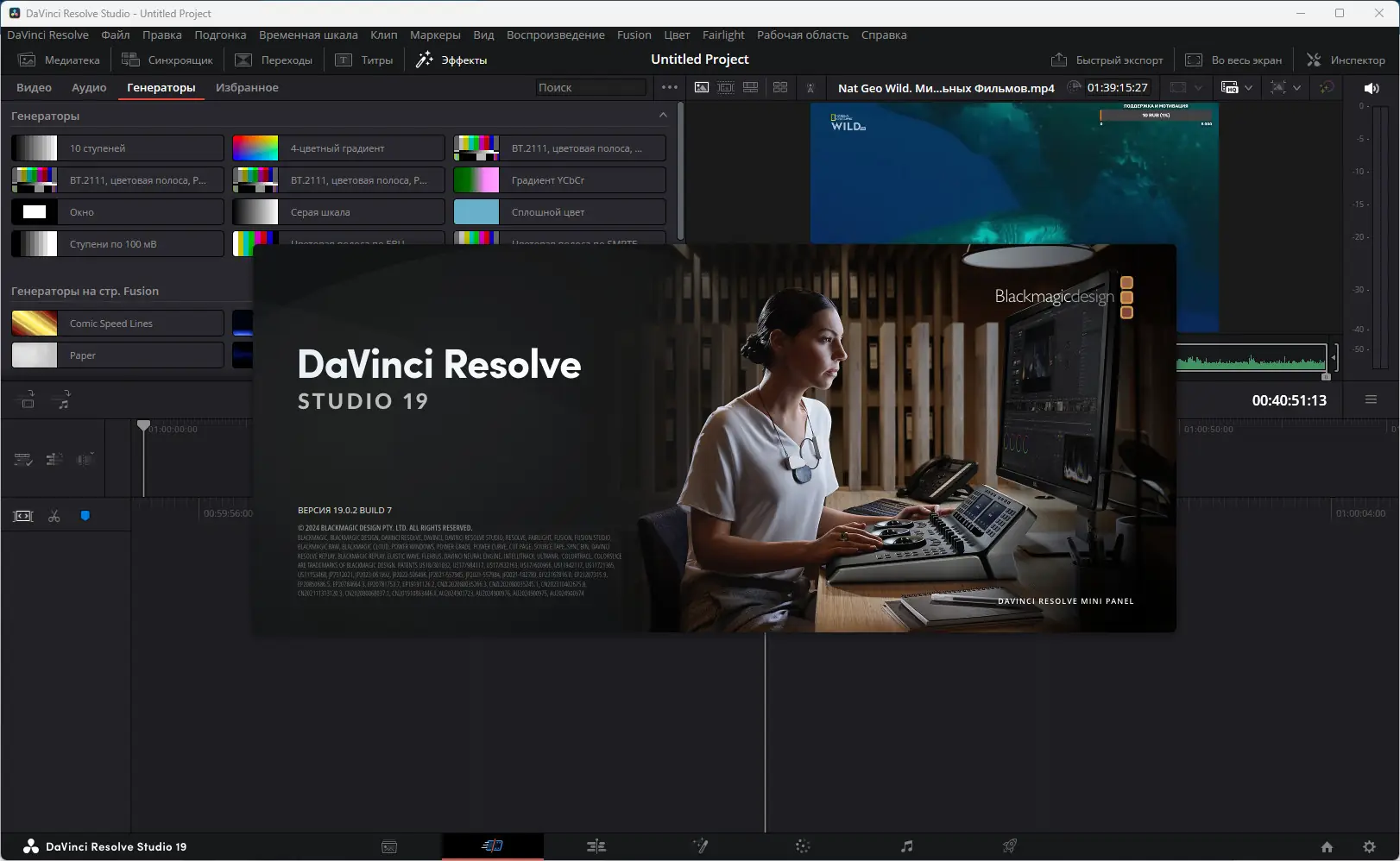1400x861 pixels.
Task: Click the generators list vertical scrollbar
Action: (680, 171)
